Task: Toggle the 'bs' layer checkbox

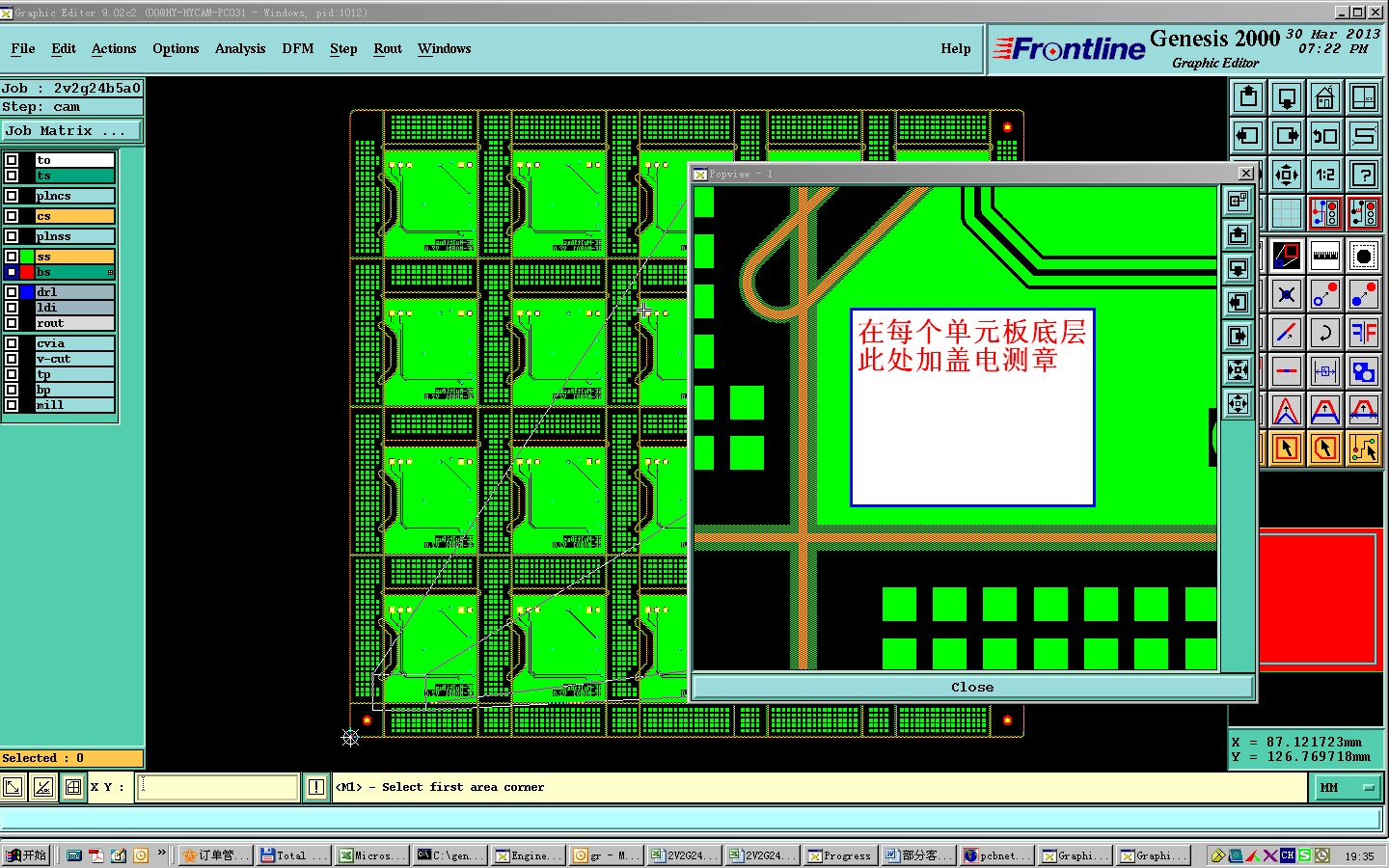Action: 12,272
